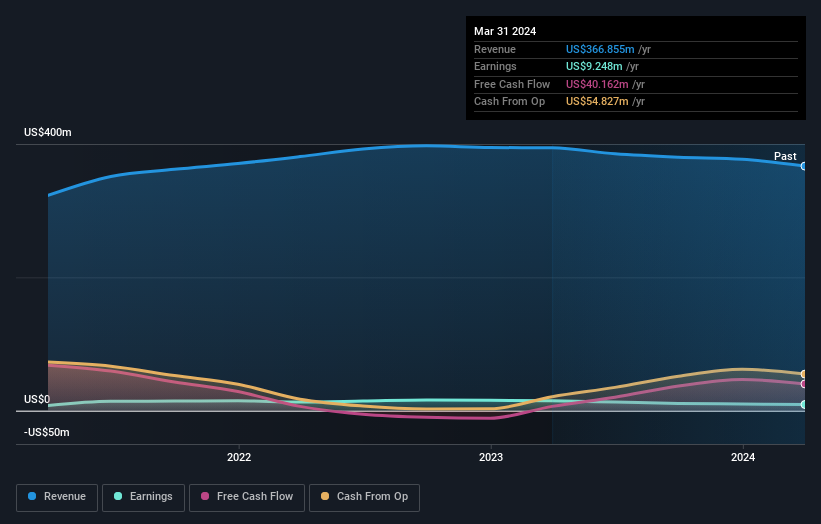Click the US$40.162m free cash flow value

tap(597, 84)
